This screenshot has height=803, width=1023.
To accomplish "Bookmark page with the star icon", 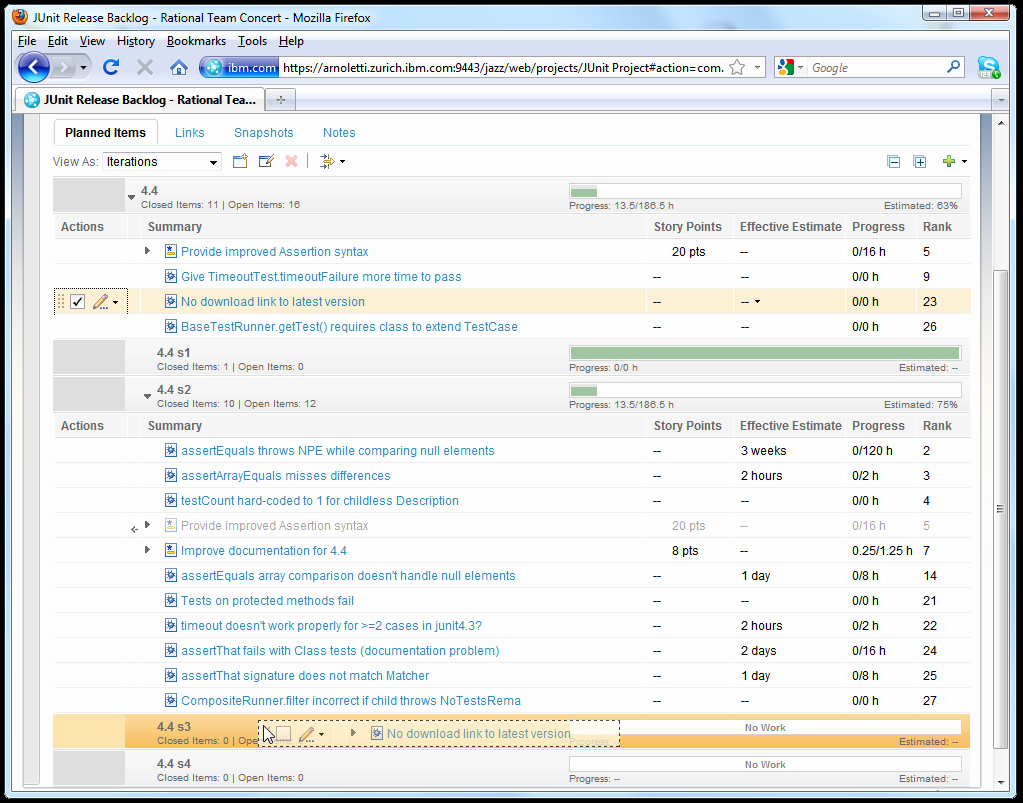I will (x=737, y=67).
